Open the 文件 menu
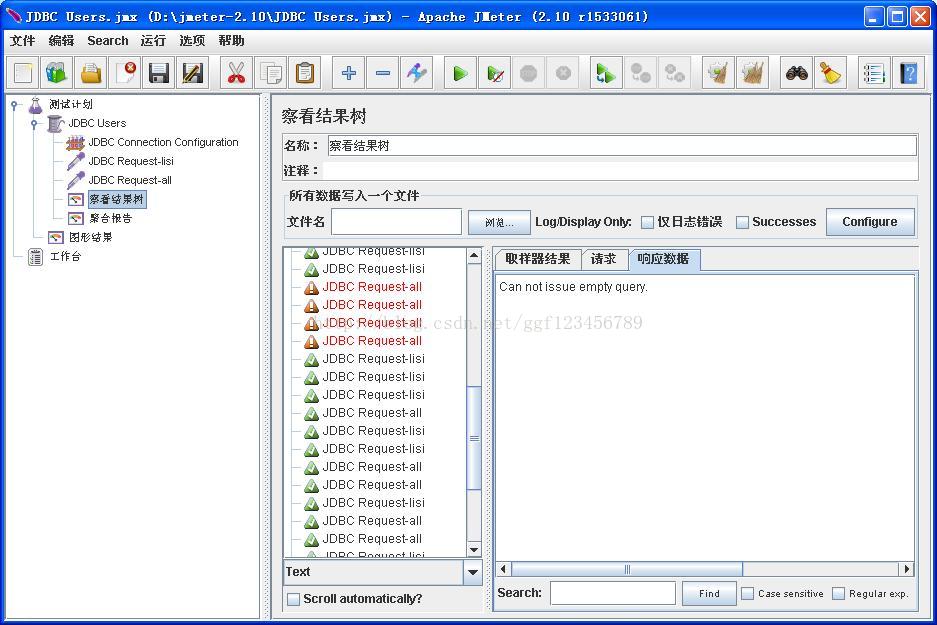Viewport: 937px width, 625px height. coord(22,41)
